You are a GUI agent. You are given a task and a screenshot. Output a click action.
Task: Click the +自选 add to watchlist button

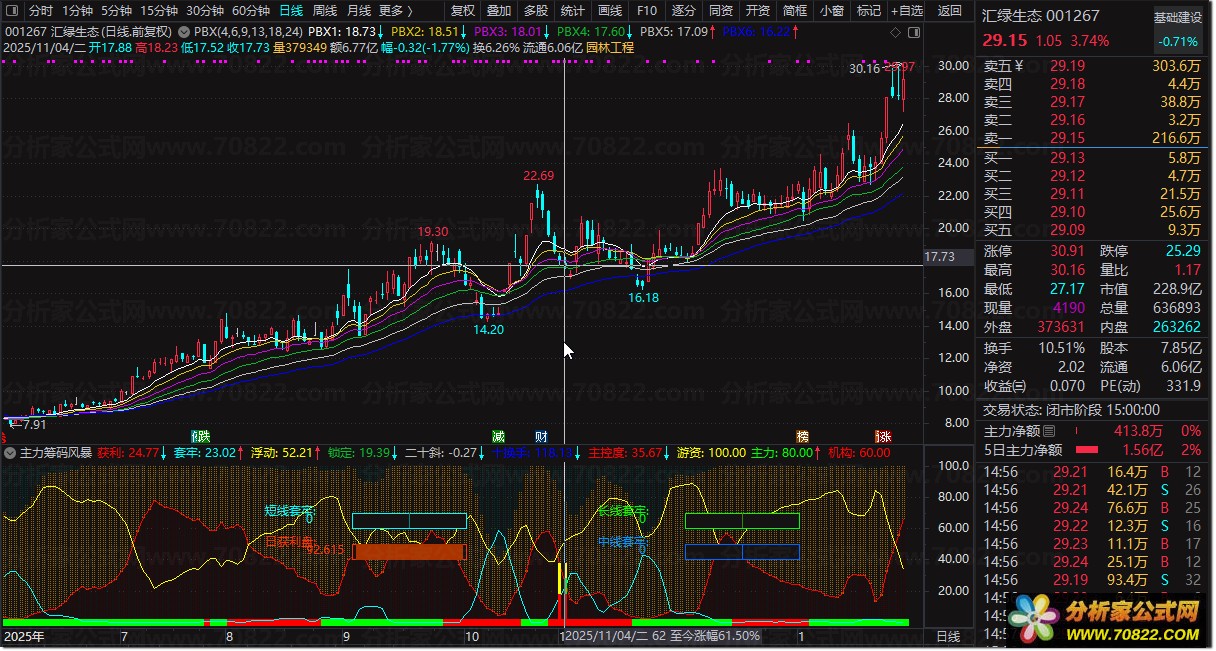pyautogui.click(x=906, y=11)
